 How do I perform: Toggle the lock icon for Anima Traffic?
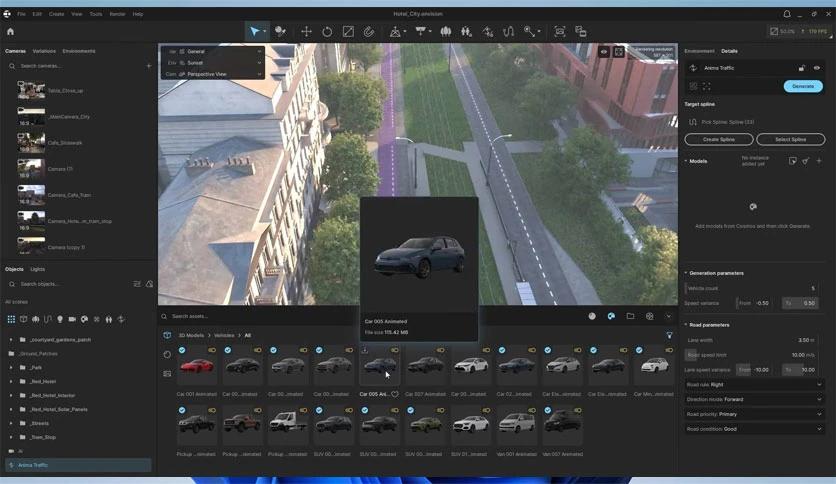pos(801,68)
